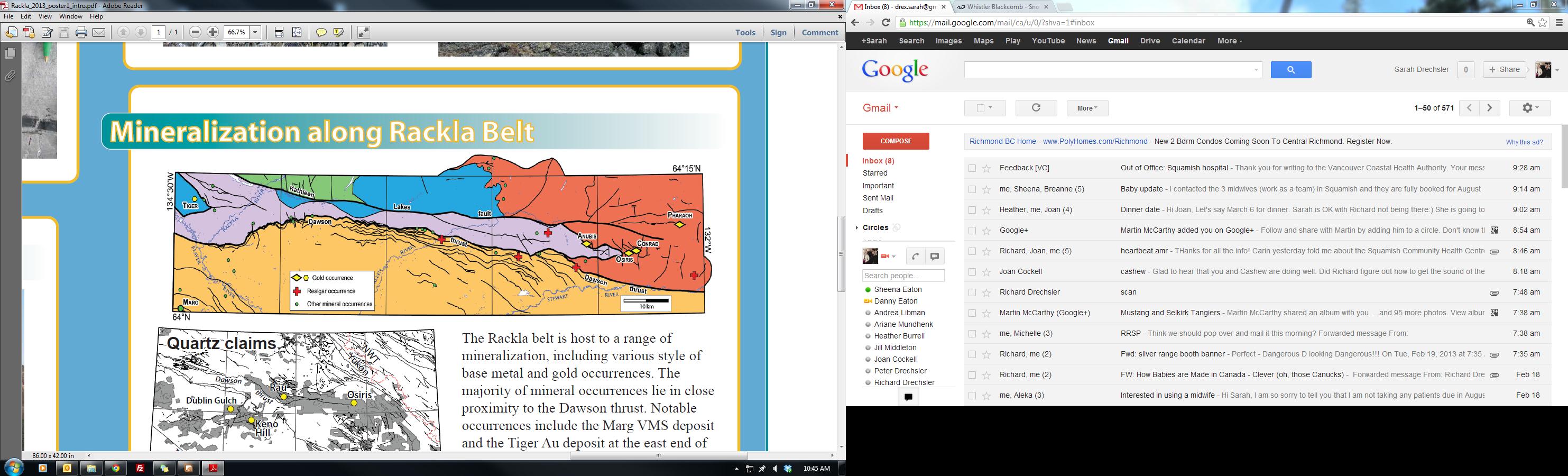This screenshot has width=1568, height=476.
Task: Open the attachments paperclip panel
Action: (x=11, y=76)
